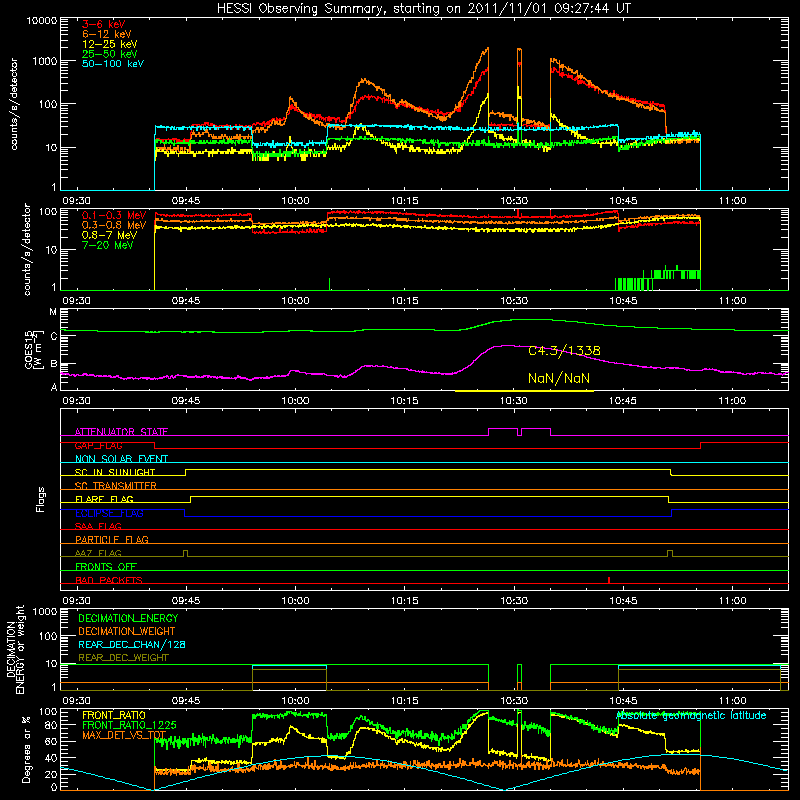Click the '0.3-0.8 MeV' legend entry
The image size is (800, 800).
coord(114,225)
